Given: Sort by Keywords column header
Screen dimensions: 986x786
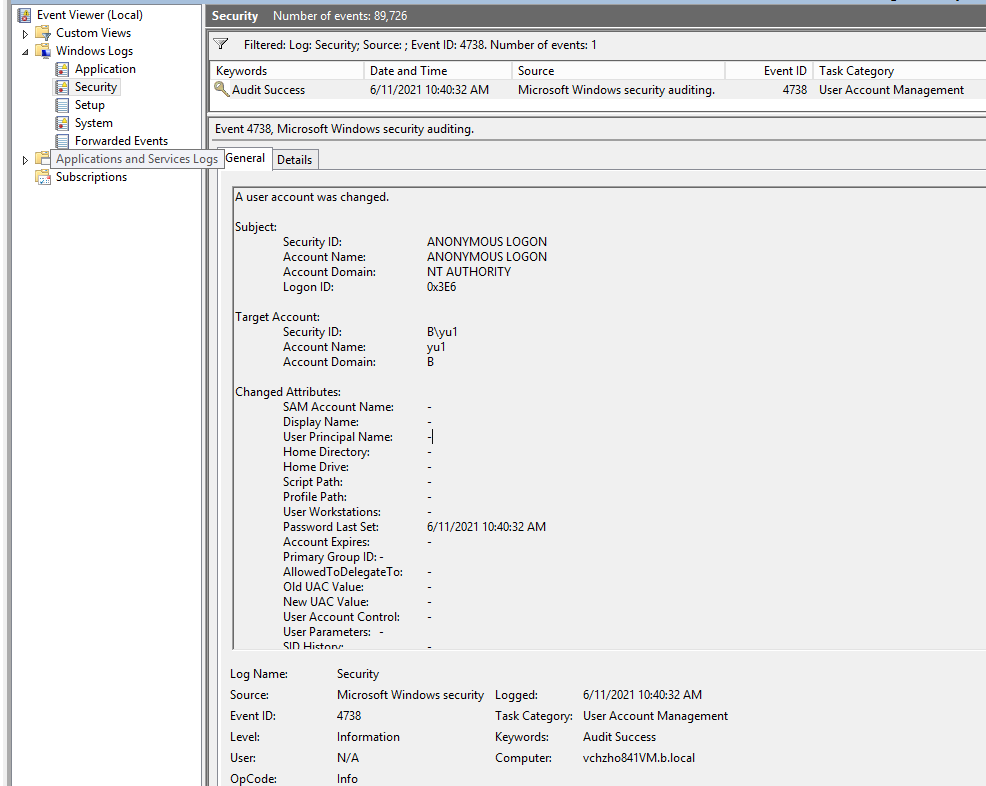Looking at the screenshot, I should point(287,71).
